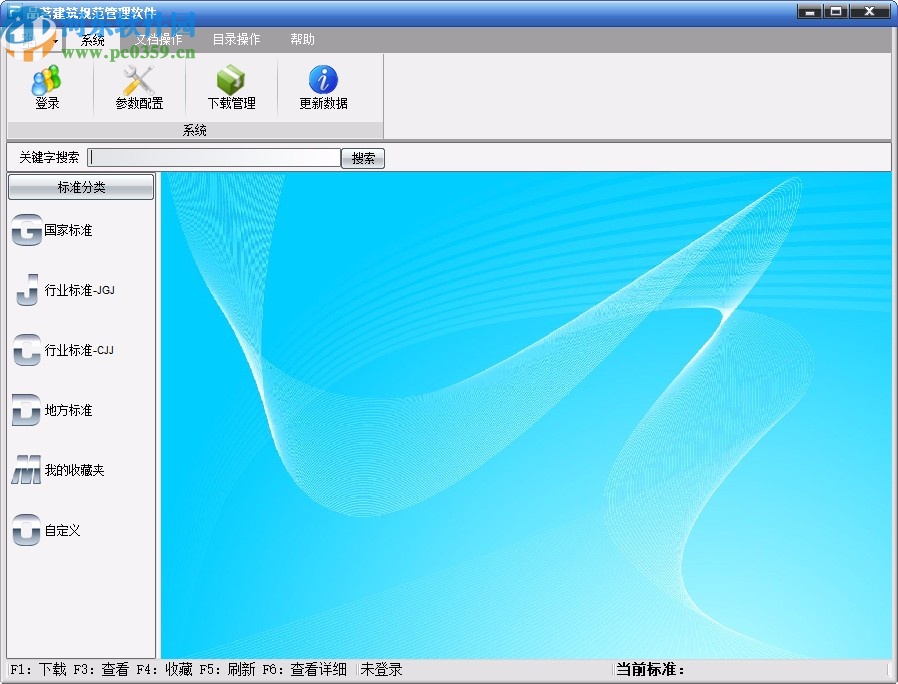This screenshot has width=898, height=684.
Task: Open the 我的收藏夹 M icon
Action: pos(26,470)
